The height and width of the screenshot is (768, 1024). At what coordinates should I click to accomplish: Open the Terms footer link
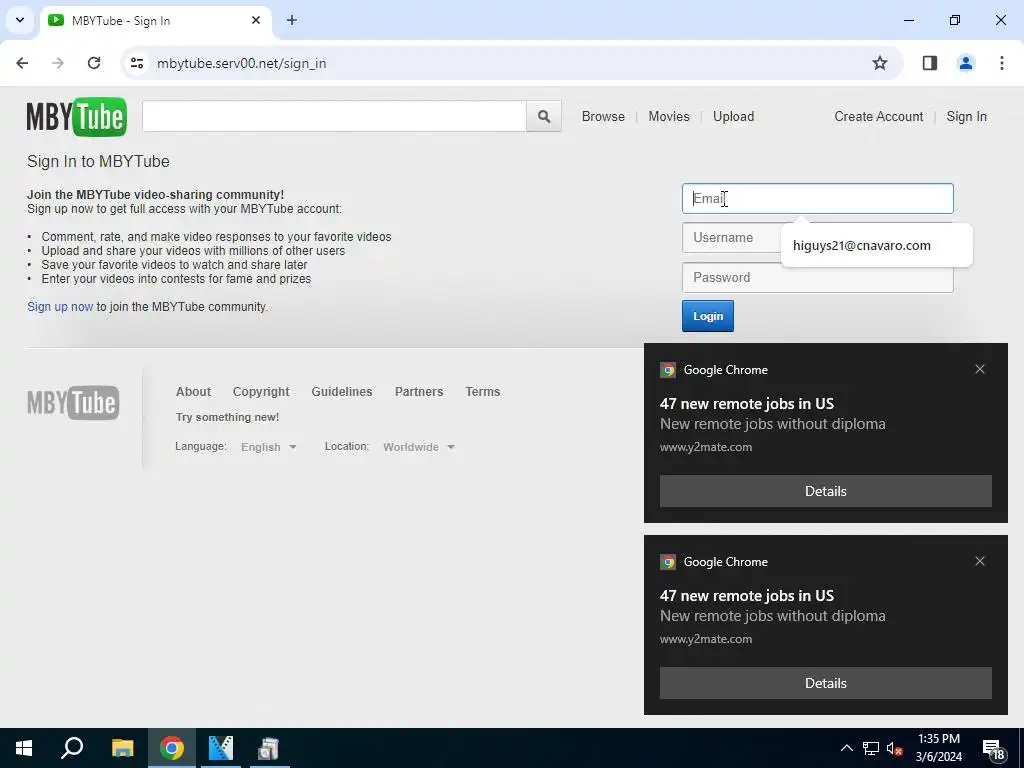click(483, 391)
